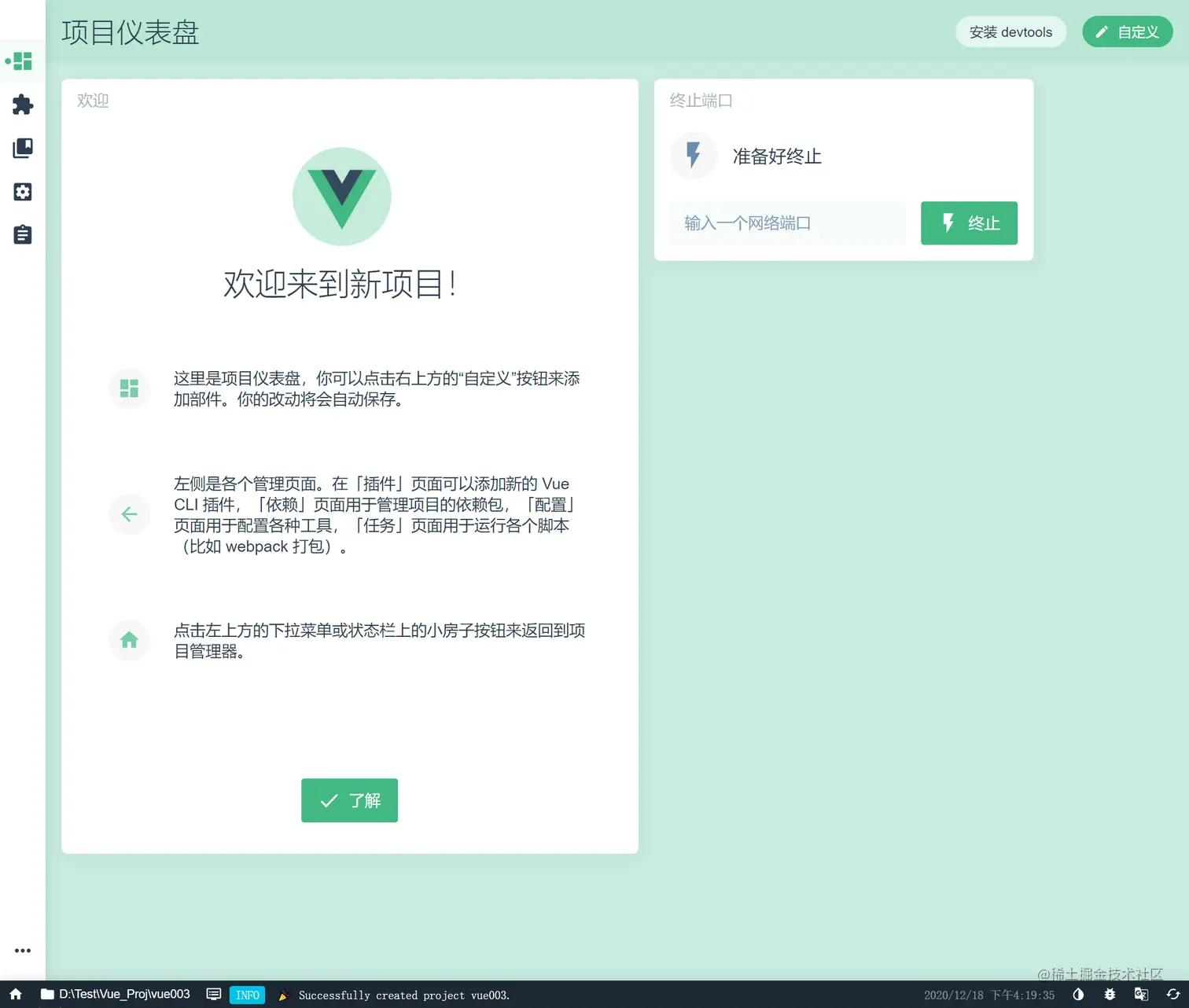Screen dimensions: 1189x1008
Task: Open the Dependencies page book icon
Action: tap(23, 148)
